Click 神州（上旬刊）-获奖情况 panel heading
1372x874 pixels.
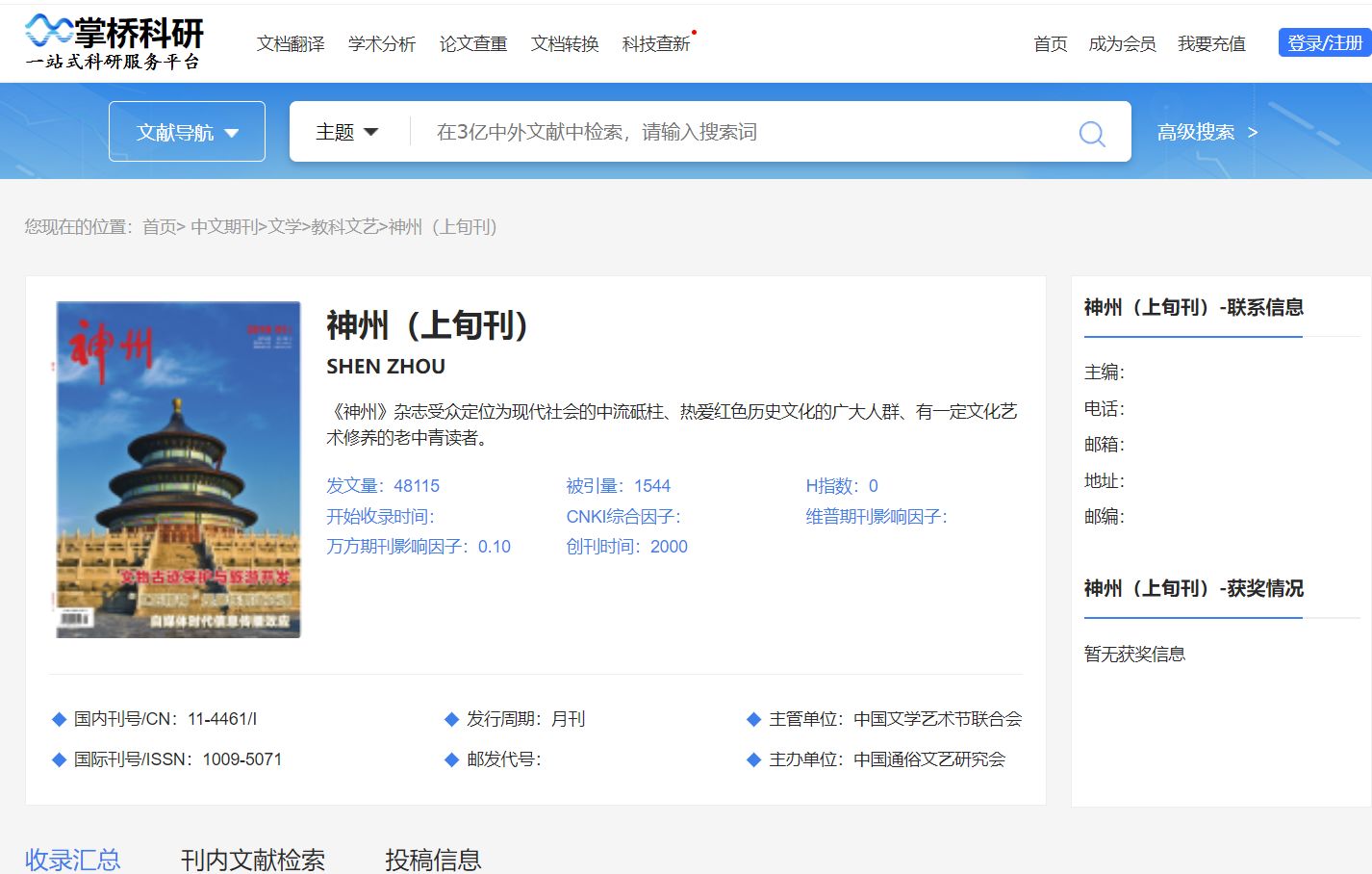click(x=1194, y=588)
